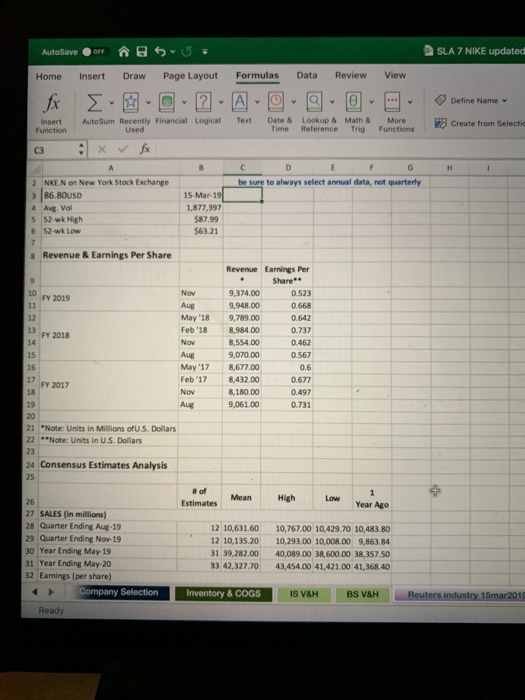Toggle the AutoSave switch
This screenshot has width=525, height=700.
[95, 52]
